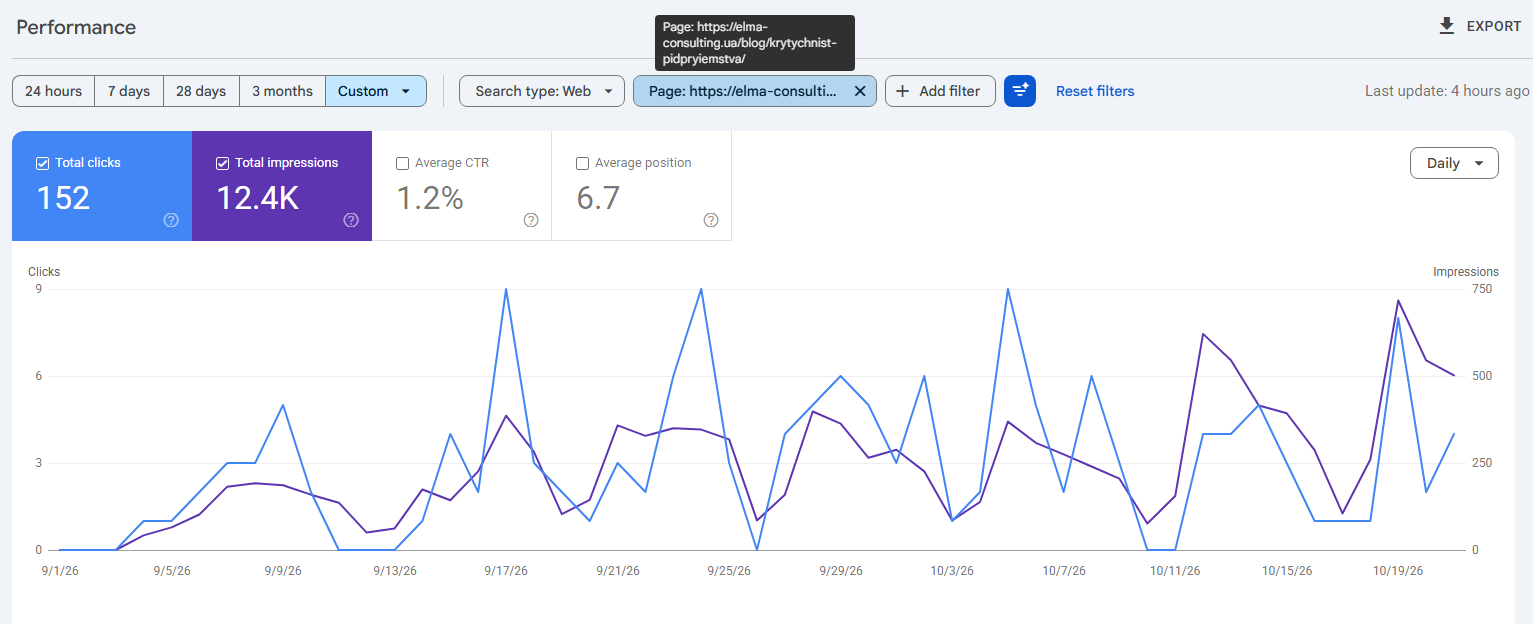Enable the Average position checkbox

coord(582,163)
